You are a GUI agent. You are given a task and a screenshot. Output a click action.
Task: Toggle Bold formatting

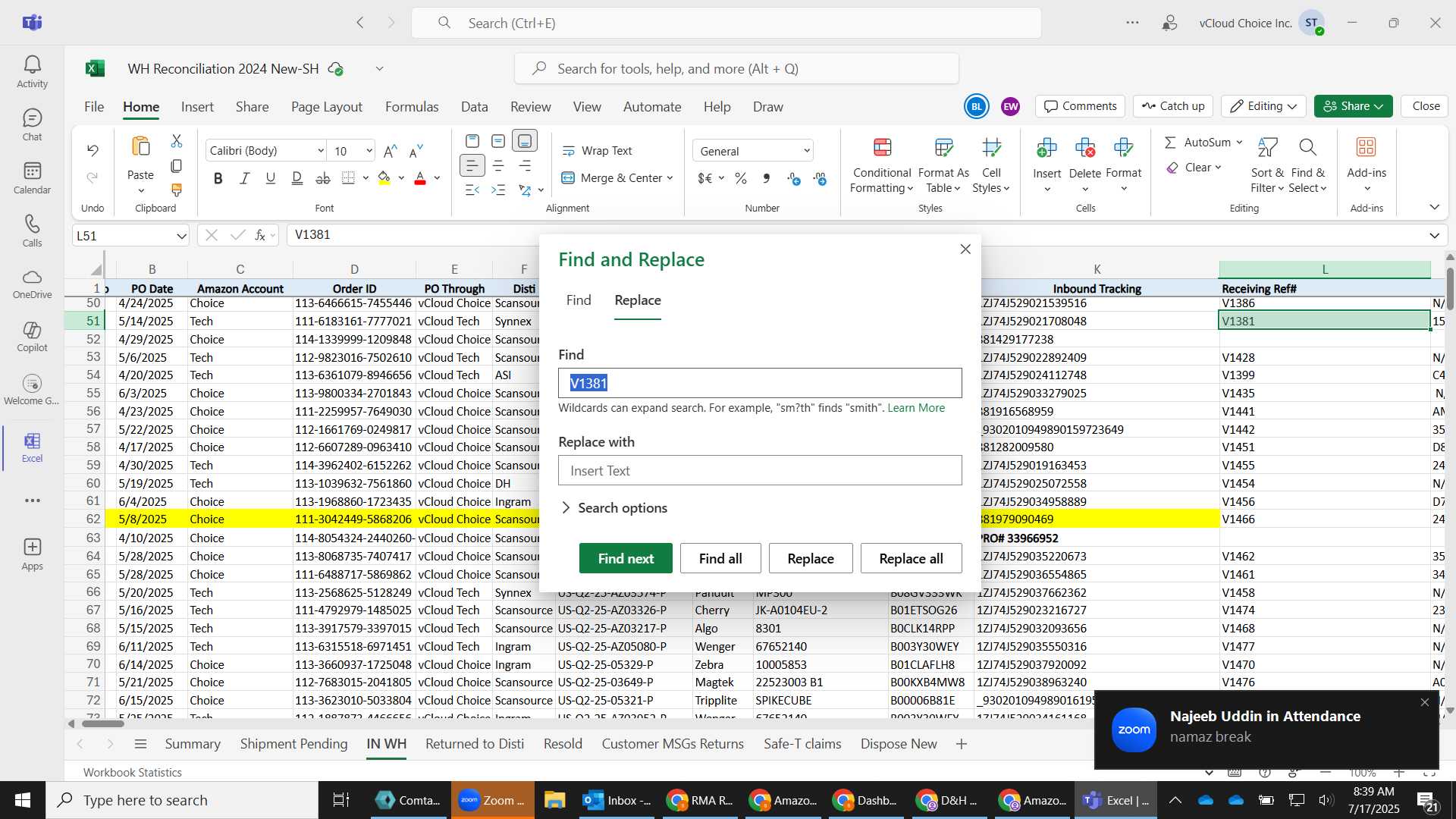point(218,178)
